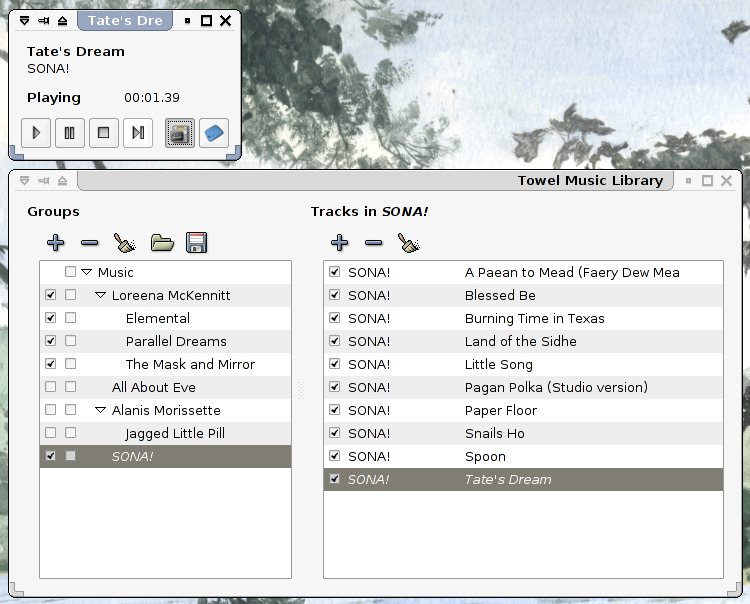Stop playback of Tate's Dream
The height and width of the screenshot is (604, 750).
103,132
